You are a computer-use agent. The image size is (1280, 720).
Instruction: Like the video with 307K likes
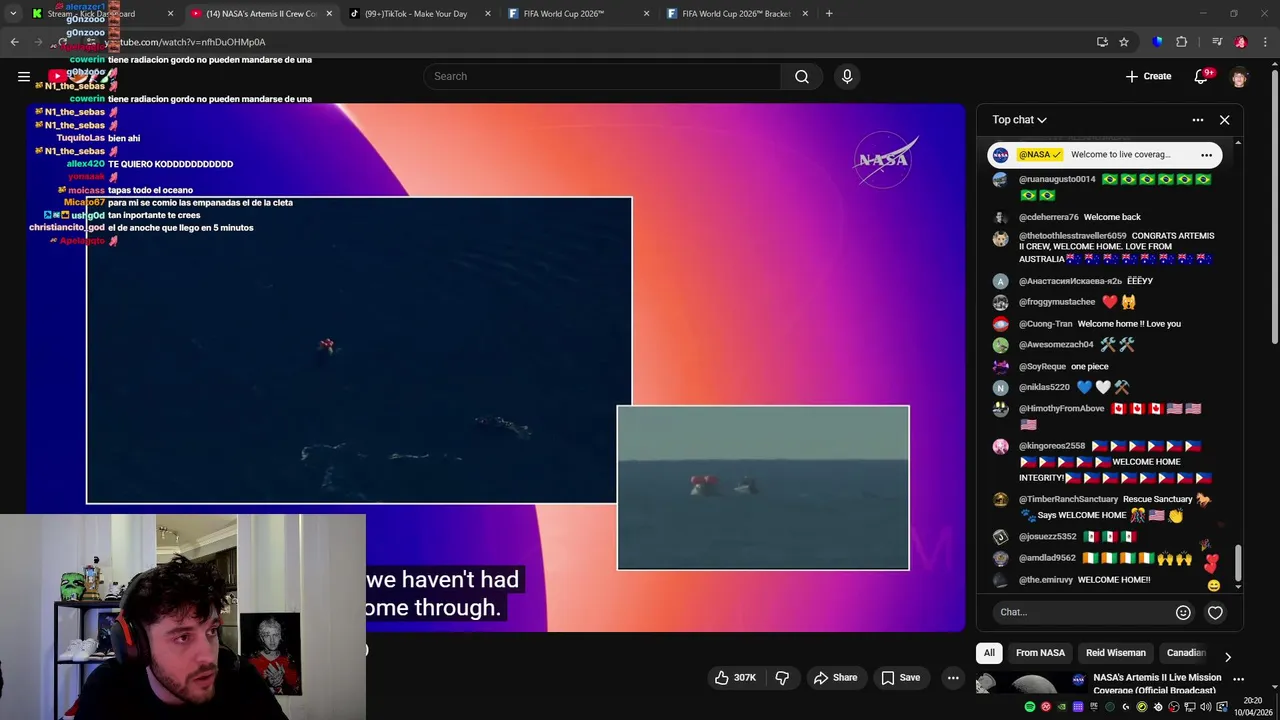pos(734,677)
